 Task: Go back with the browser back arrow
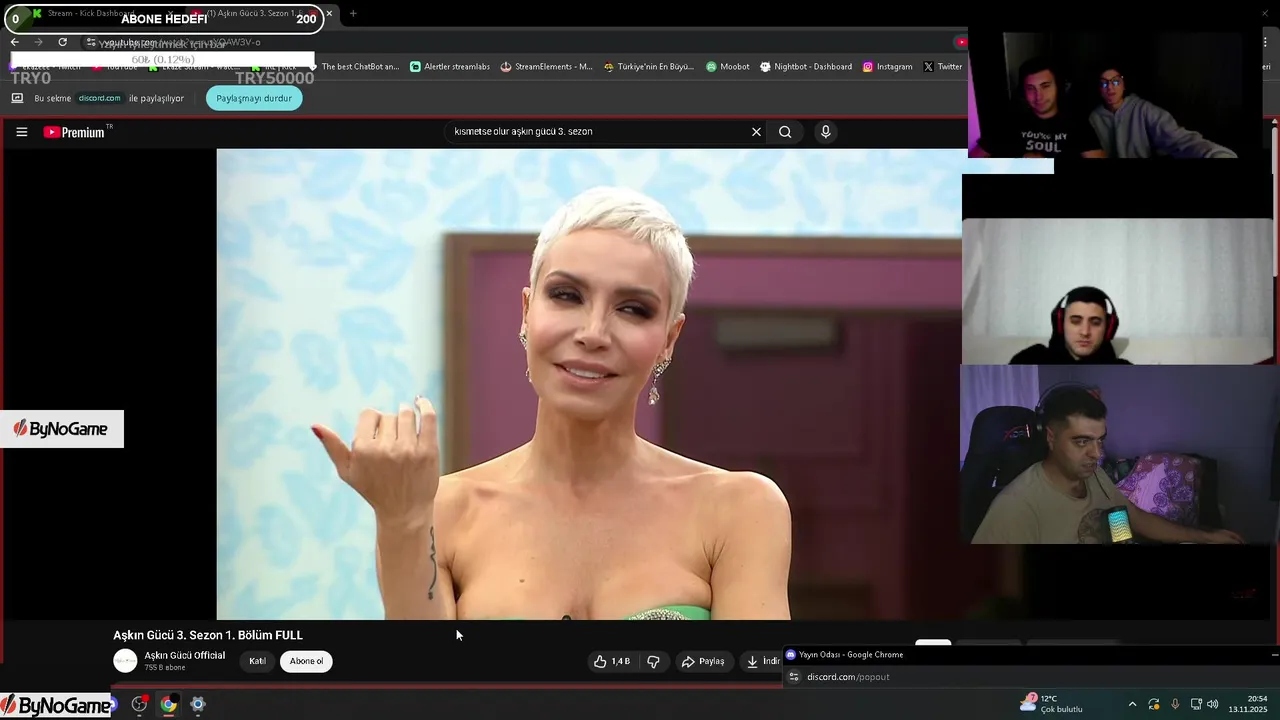[14, 42]
